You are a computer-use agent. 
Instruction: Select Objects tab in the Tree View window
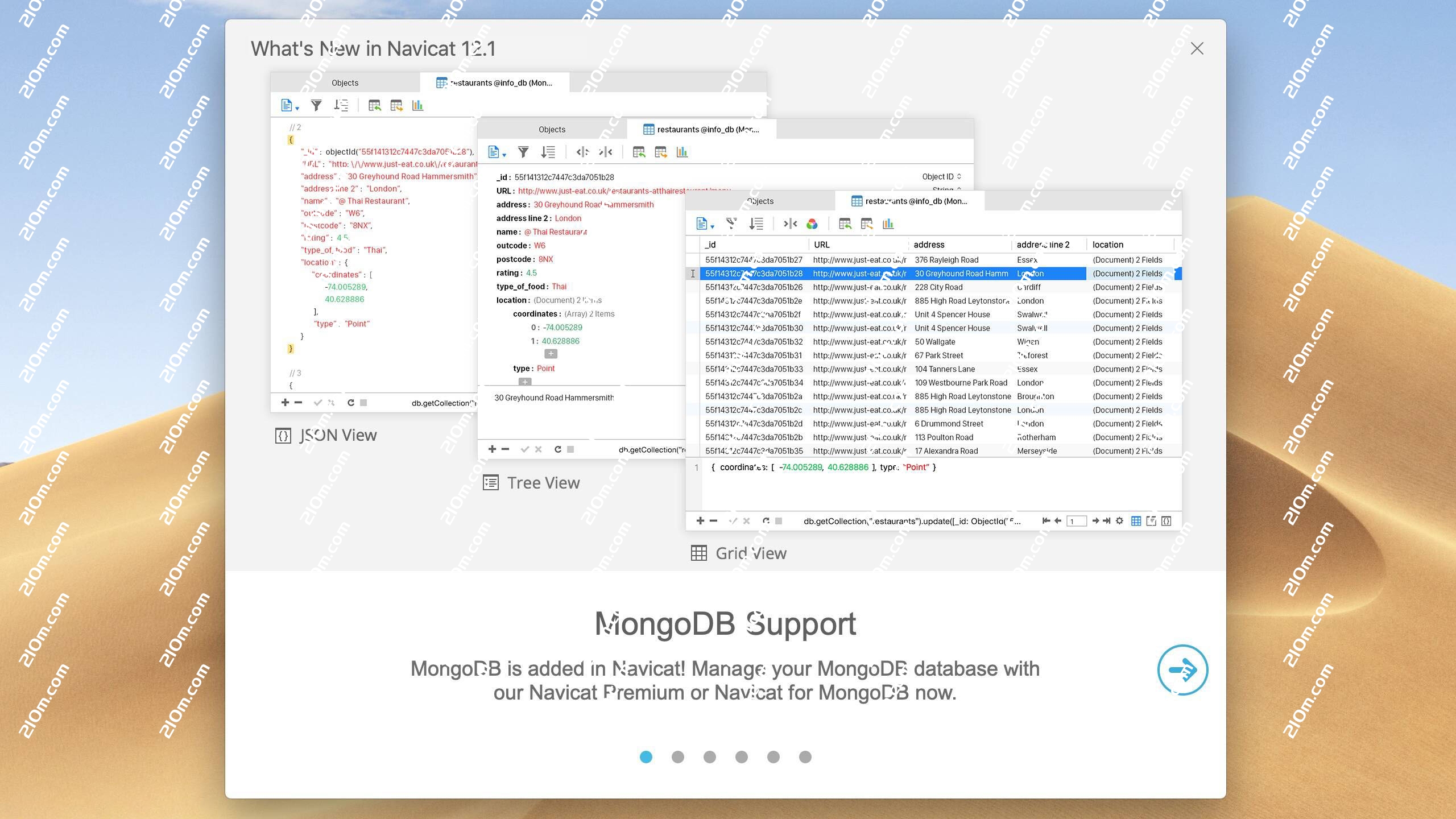552,130
